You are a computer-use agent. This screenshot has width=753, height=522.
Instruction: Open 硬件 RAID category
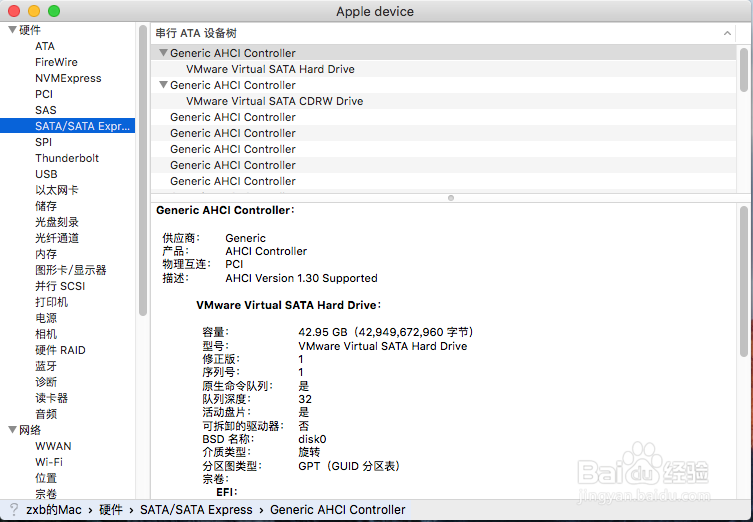[60, 350]
